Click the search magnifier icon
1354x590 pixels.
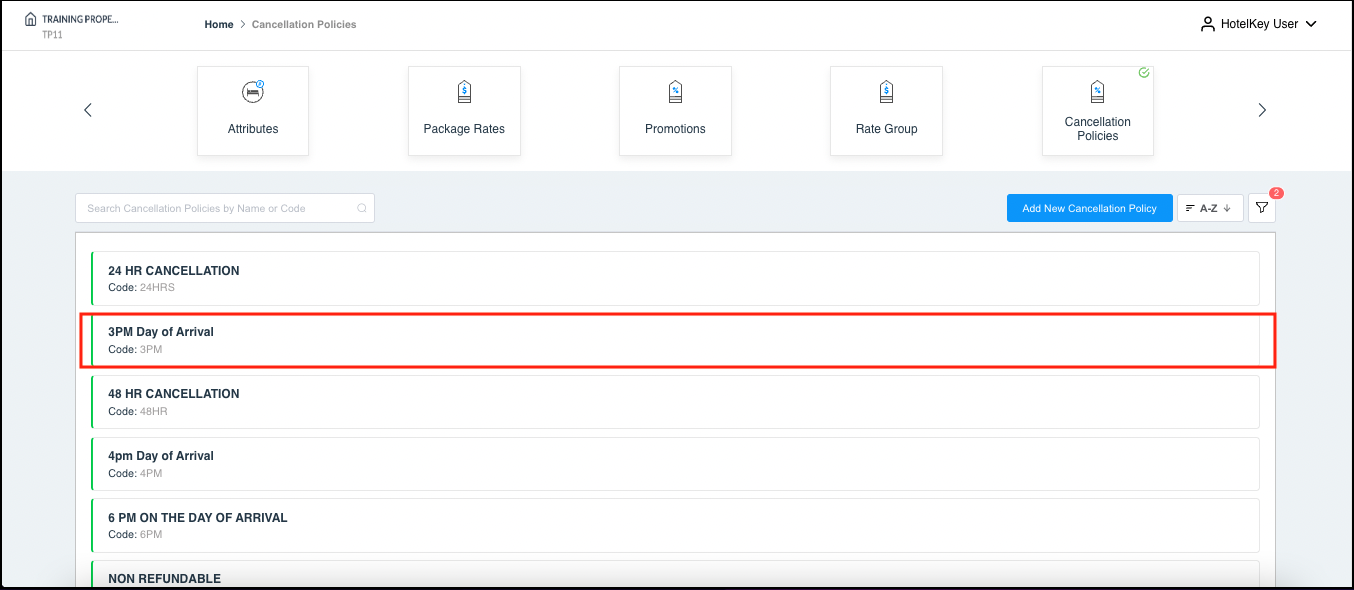(362, 209)
